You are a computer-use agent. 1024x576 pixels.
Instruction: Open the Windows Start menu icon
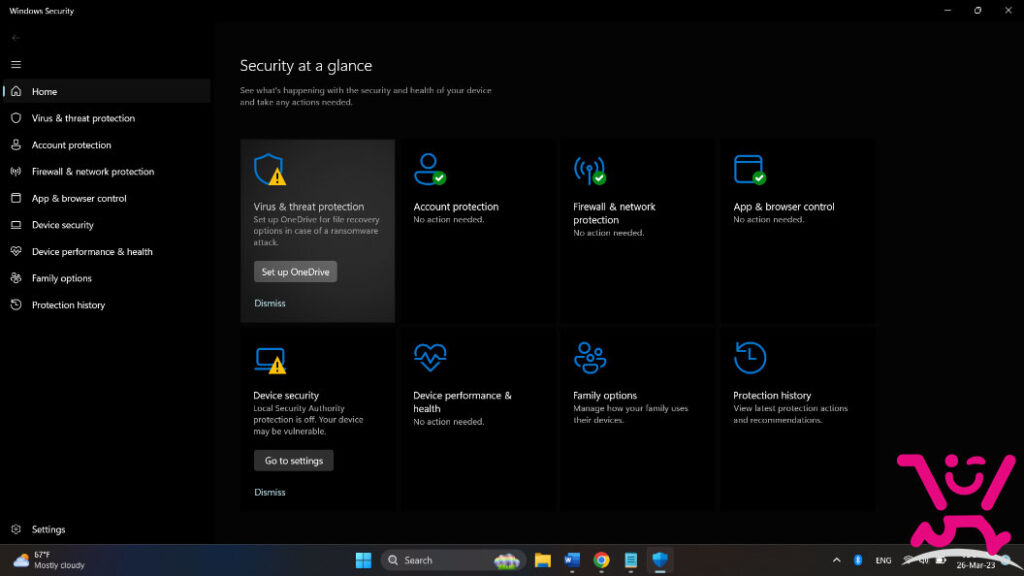(364, 560)
